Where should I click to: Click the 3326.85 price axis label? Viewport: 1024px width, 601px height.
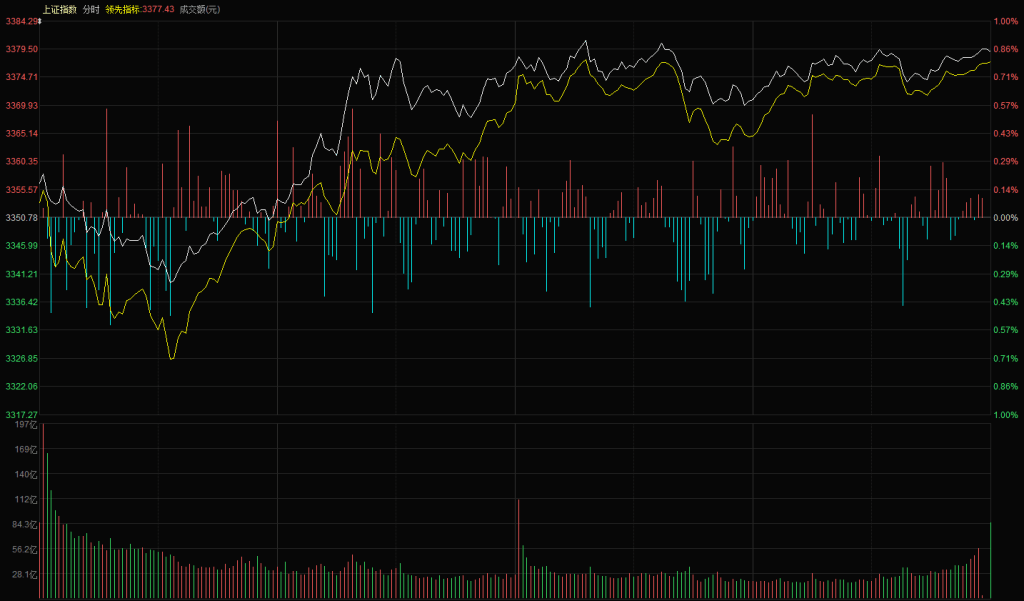[22, 359]
